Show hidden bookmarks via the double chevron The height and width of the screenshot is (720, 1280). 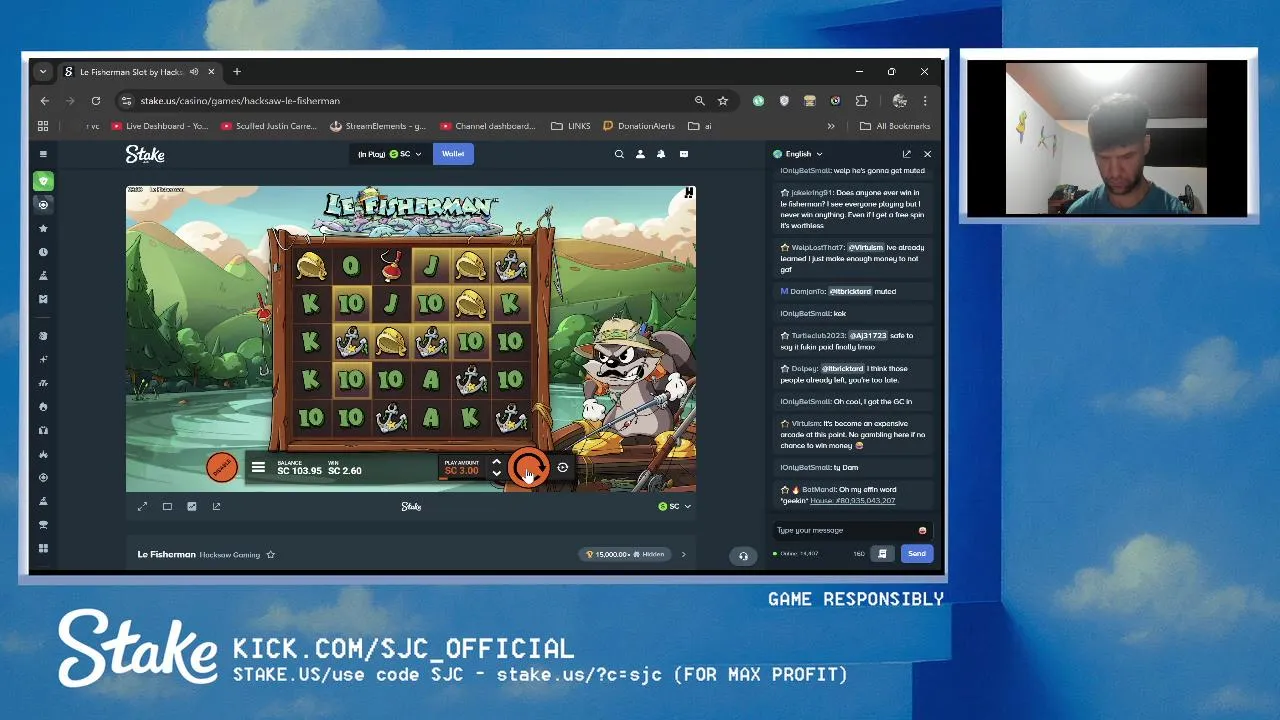click(830, 126)
